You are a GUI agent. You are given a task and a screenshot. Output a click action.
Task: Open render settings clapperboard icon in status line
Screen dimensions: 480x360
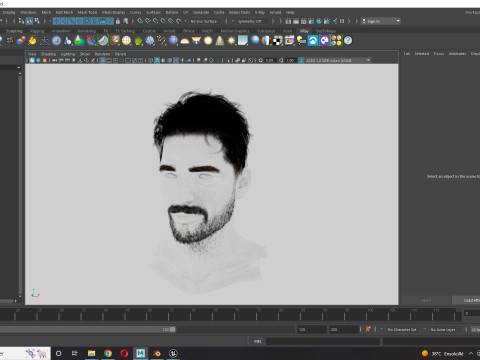(x=311, y=21)
